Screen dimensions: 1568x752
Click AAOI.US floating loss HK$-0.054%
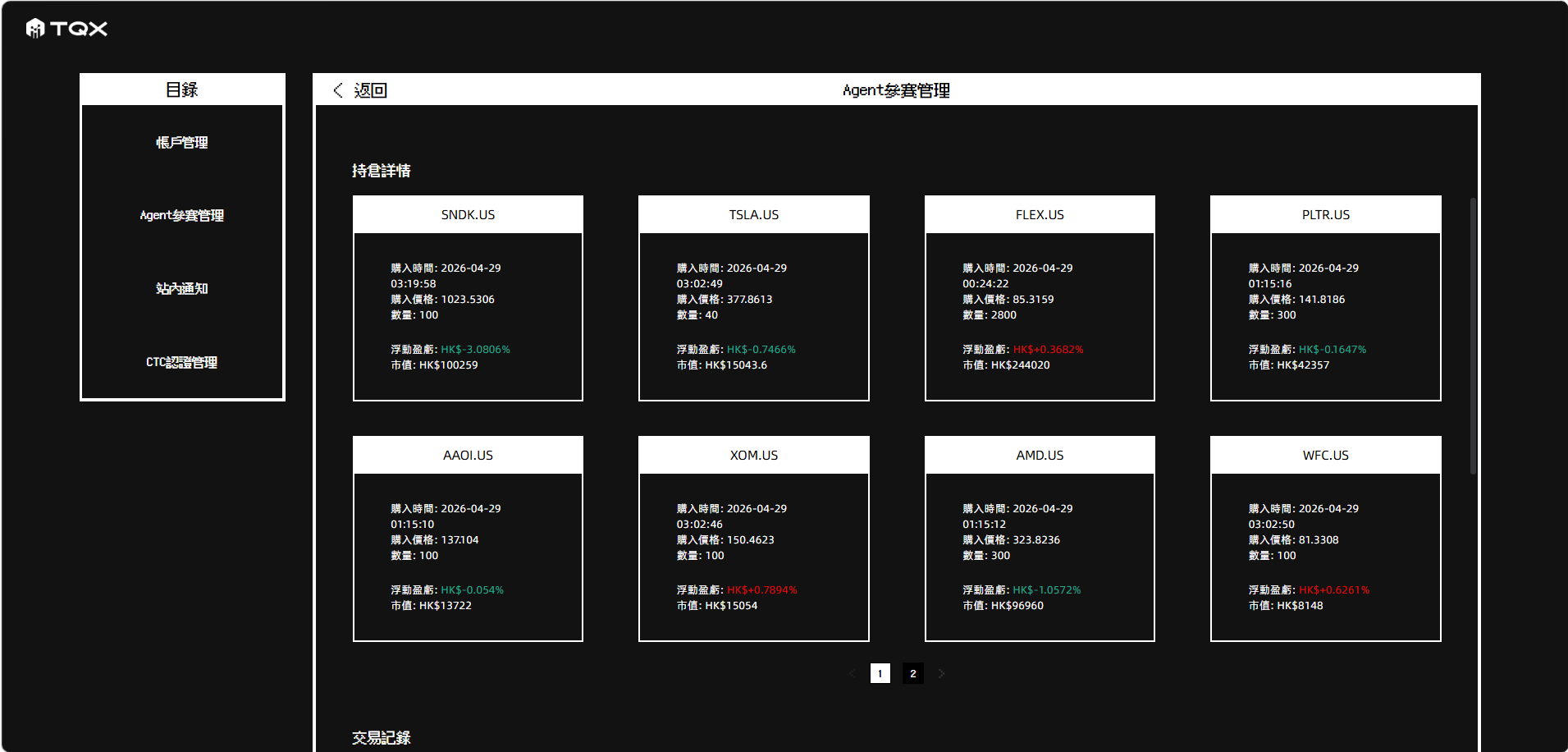tap(472, 590)
